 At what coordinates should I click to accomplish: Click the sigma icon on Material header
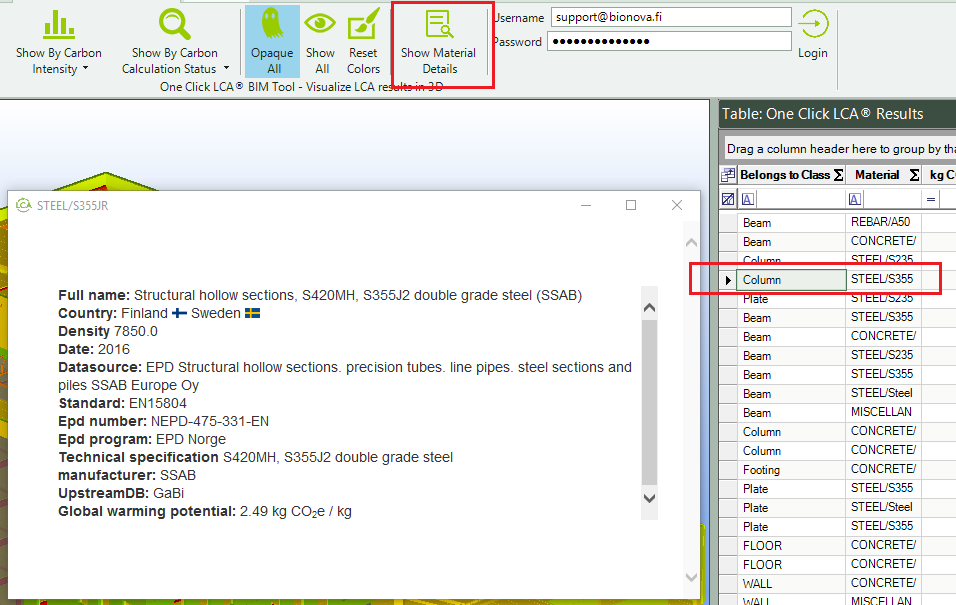point(915,176)
